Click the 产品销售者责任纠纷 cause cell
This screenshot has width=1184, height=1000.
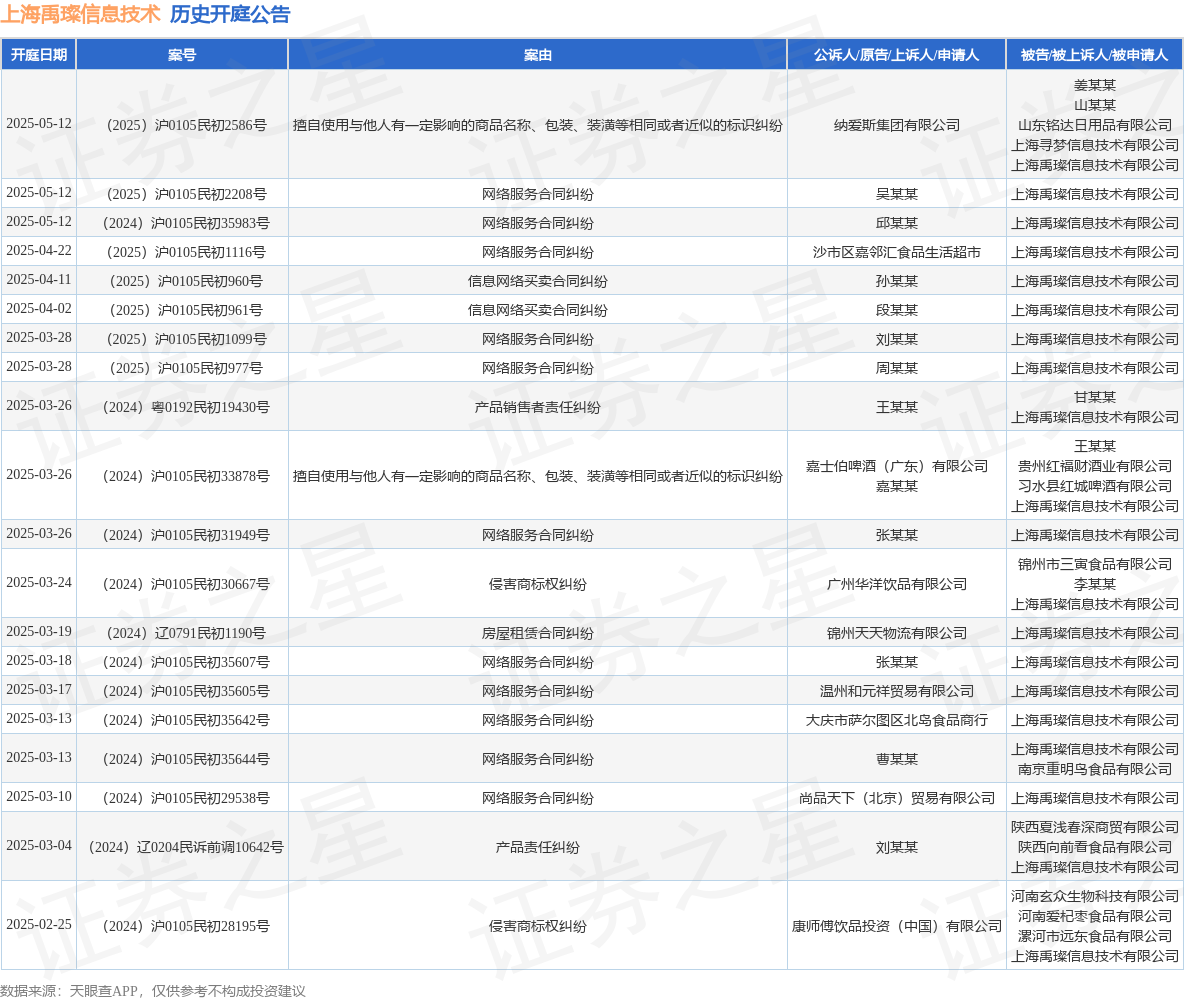538,407
